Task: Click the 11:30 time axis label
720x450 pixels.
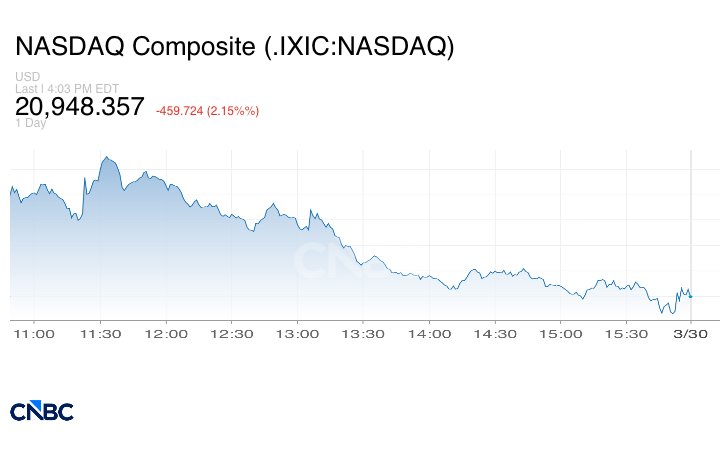Action: (x=101, y=333)
